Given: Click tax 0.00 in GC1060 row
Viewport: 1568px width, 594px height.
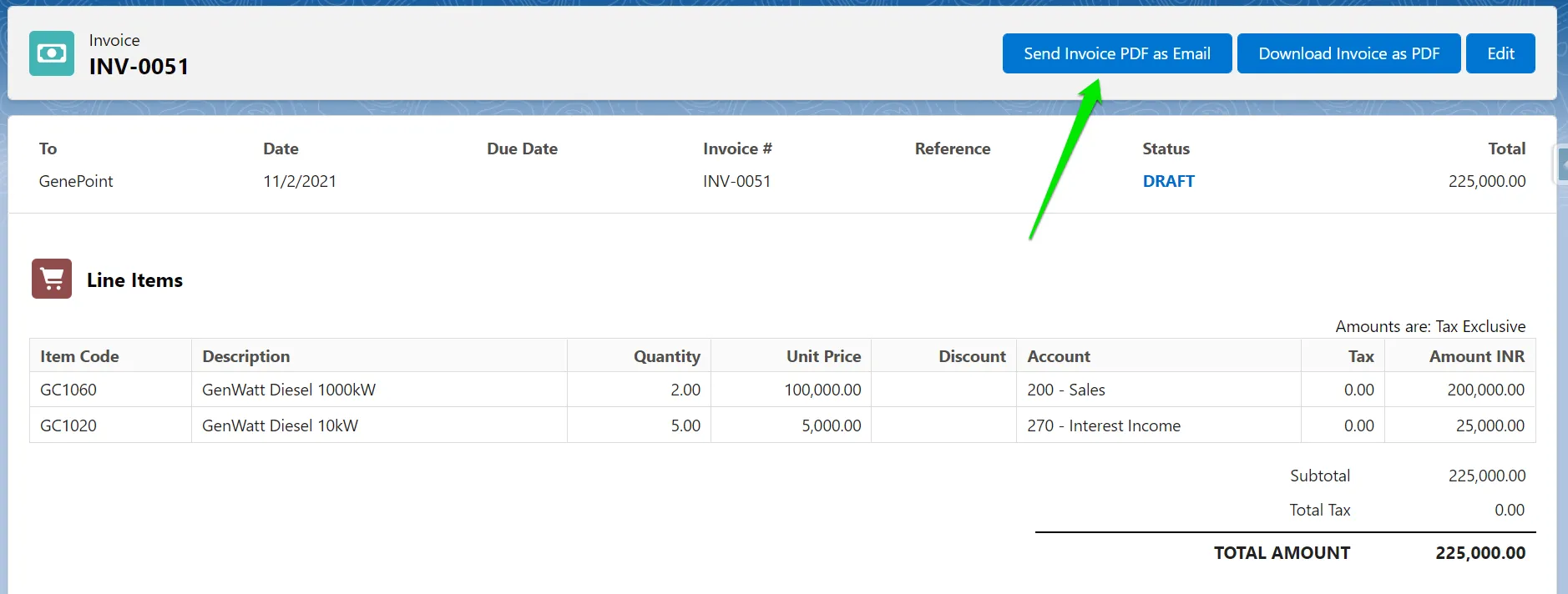Looking at the screenshot, I should pyautogui.click(x=1358, y=390).
